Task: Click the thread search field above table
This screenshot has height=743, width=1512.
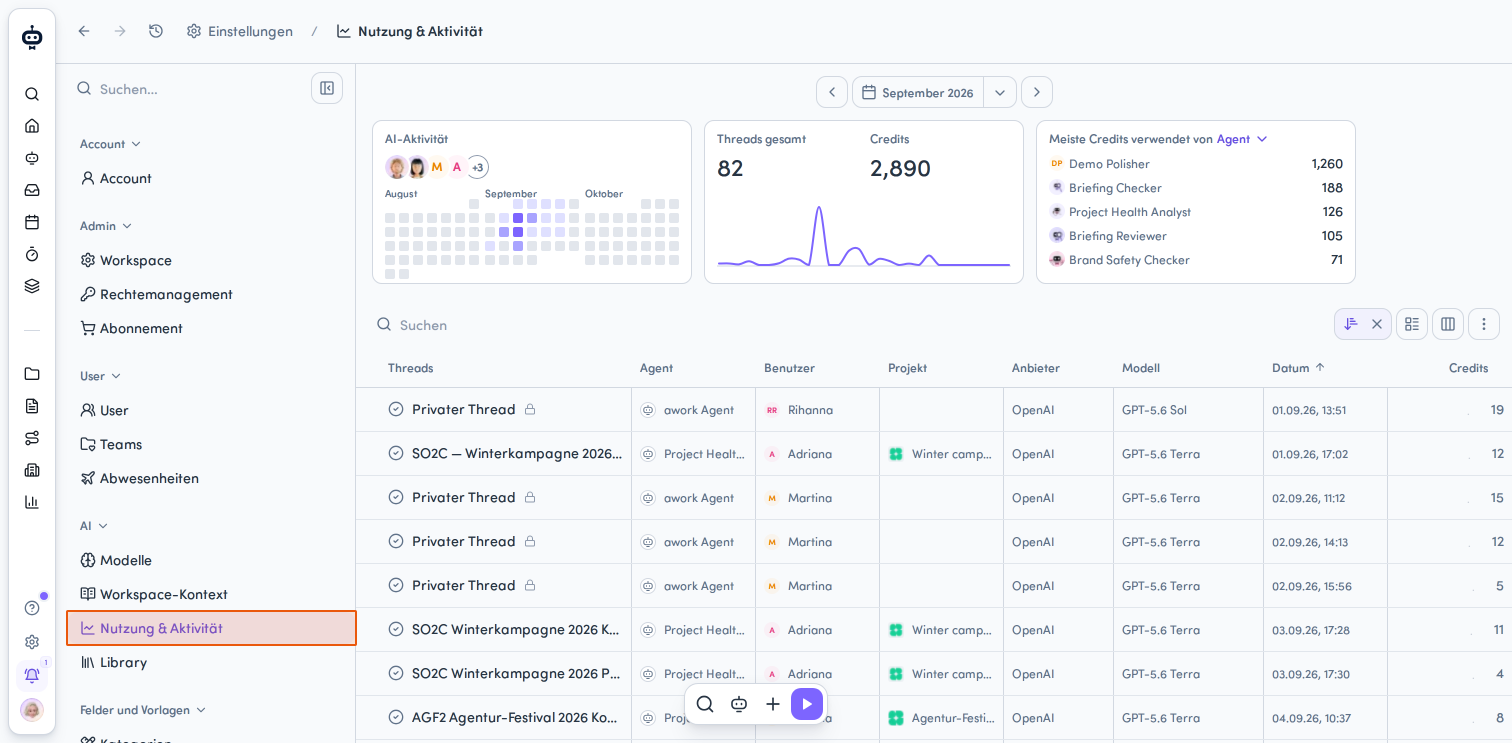Action: [600, 325]
